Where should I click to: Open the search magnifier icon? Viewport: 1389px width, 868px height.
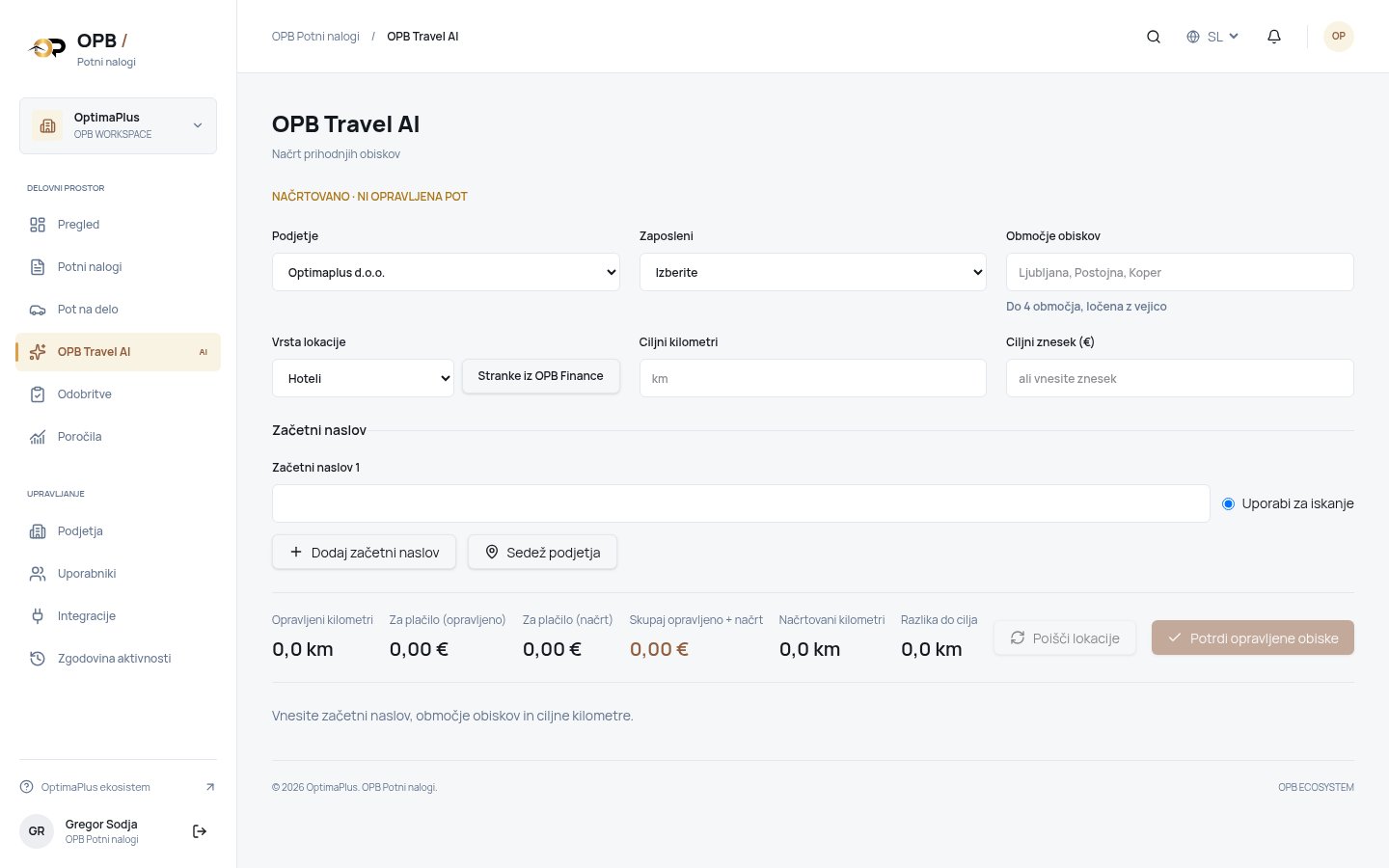click(x=1154, y=37)
